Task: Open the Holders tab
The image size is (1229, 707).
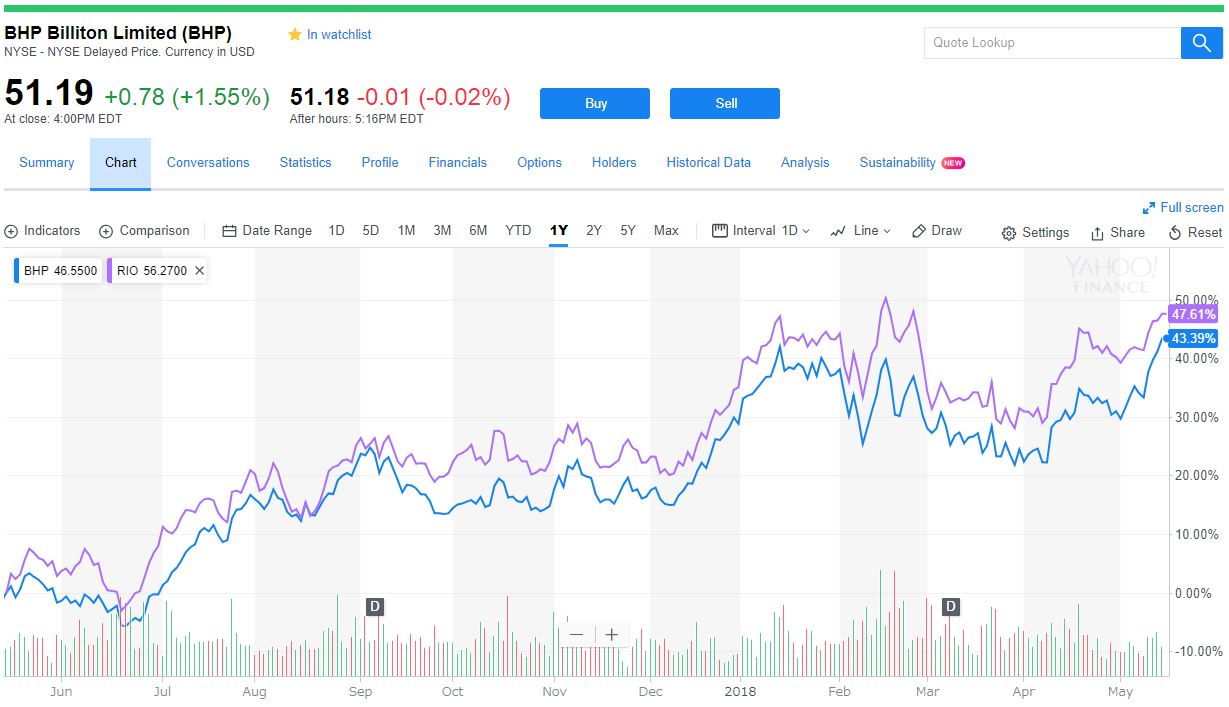Action: click(x=614, y=163)
